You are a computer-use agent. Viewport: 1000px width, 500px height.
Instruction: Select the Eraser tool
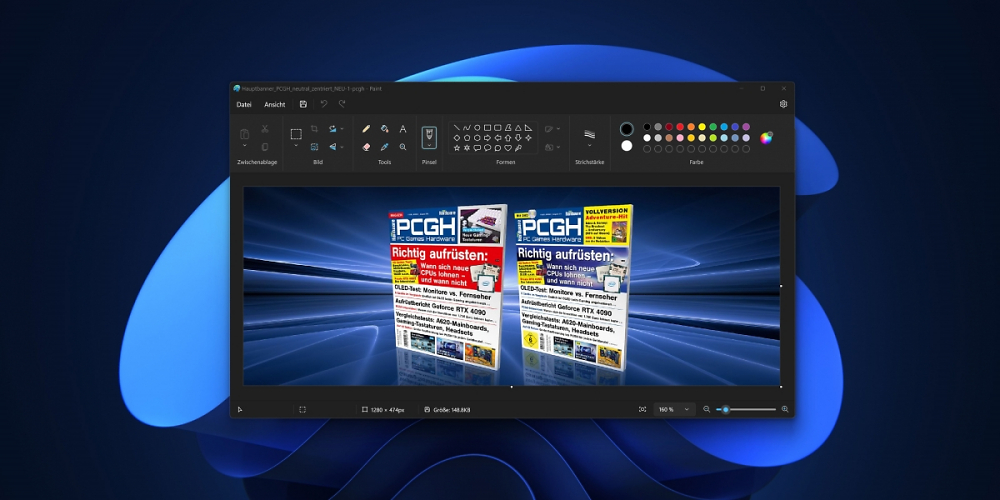[366, 147]
